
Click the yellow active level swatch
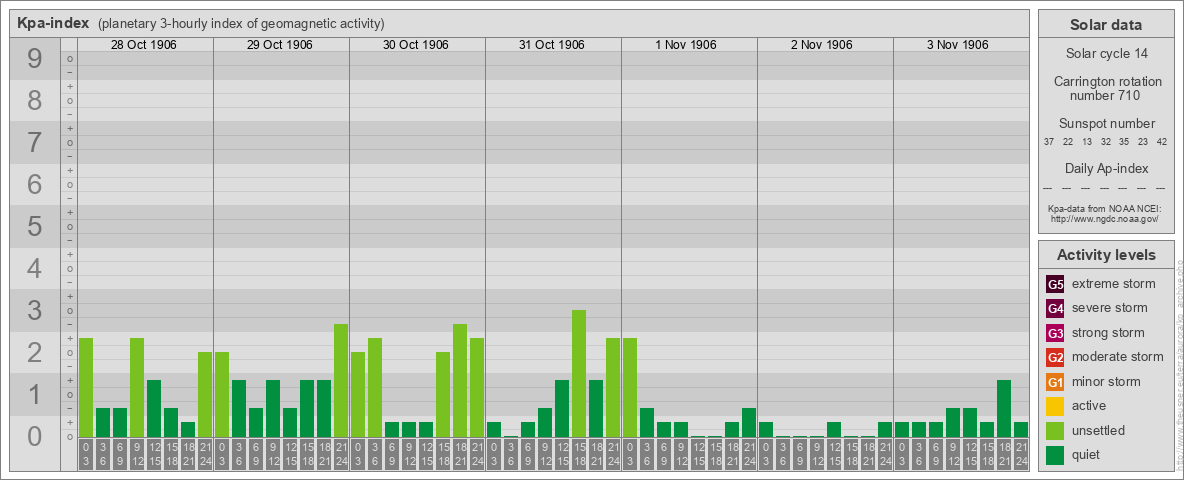pos(1055,406)
